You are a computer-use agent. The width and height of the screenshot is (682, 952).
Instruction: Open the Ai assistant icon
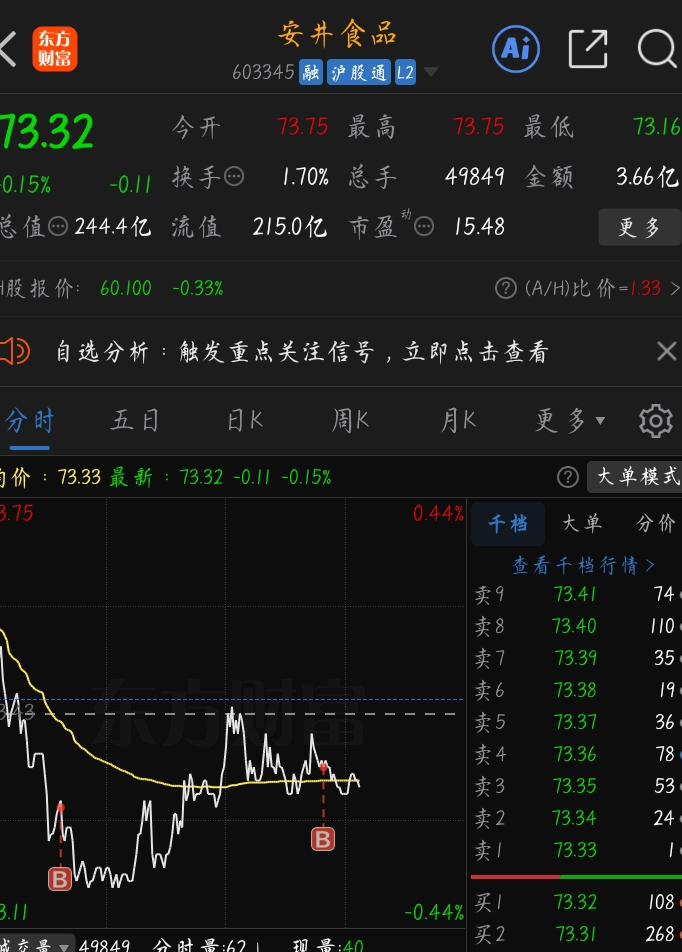pyautogui.click(x=516, y=49)
